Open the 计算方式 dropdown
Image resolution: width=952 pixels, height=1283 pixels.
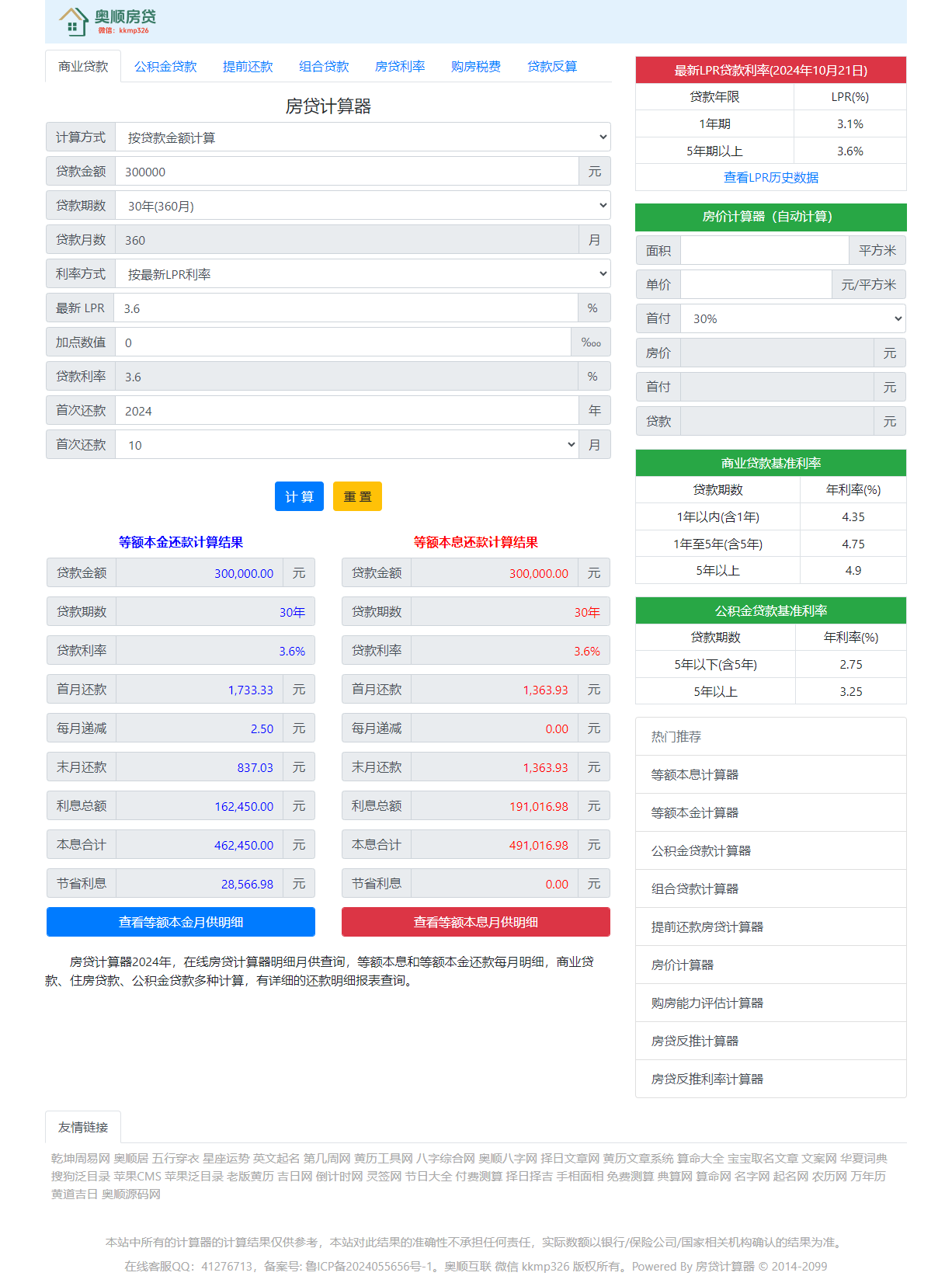(x=362, y=137)
